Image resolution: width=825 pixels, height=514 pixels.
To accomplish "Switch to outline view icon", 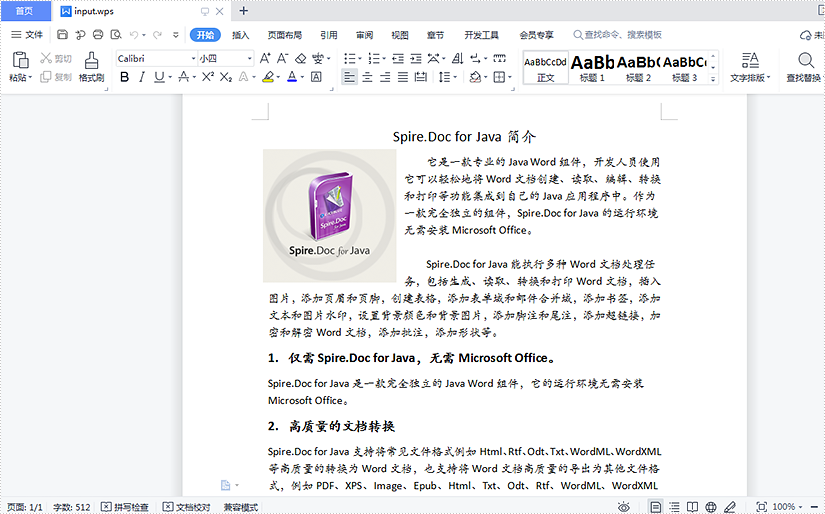I will (x=674, y=507).
